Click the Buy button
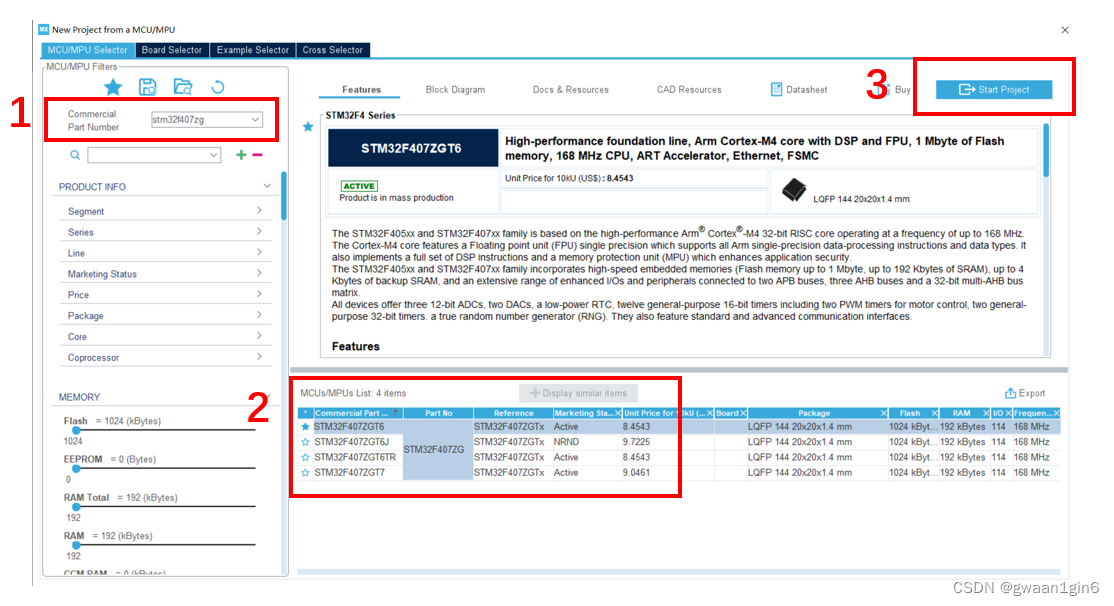Viewport: 1114px width, 606px height. [x=897, y=90]
